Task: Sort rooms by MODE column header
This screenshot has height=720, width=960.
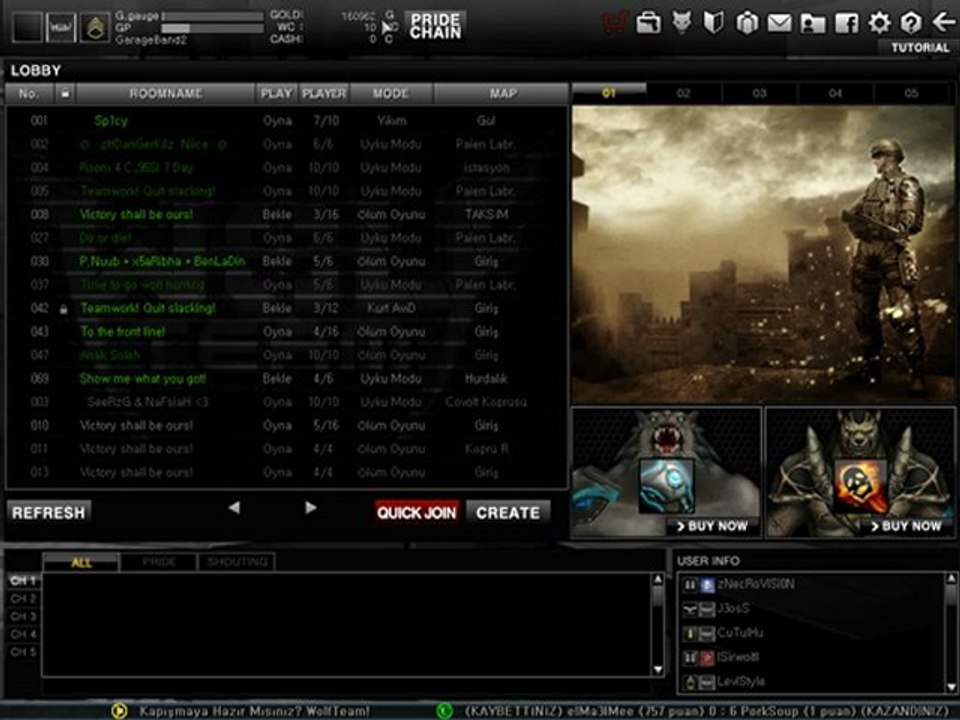Action: [x=391, y=93]
